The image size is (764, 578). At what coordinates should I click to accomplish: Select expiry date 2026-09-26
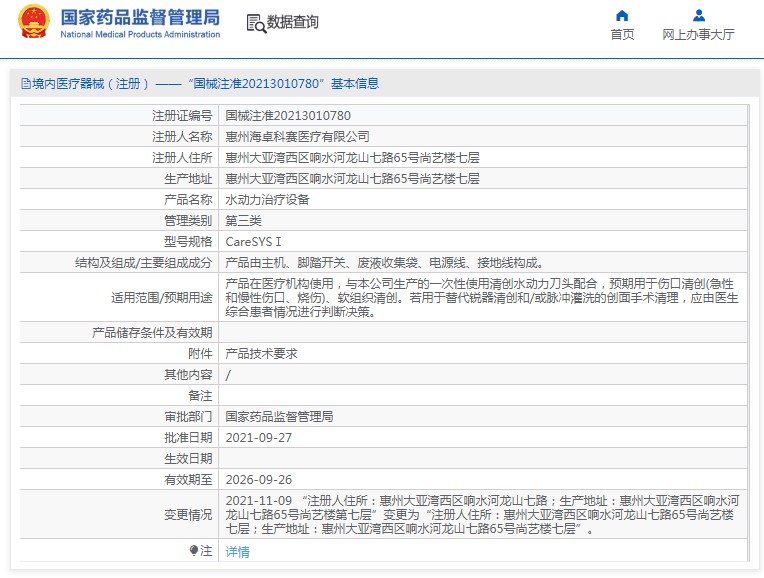[x=259, y=480]
